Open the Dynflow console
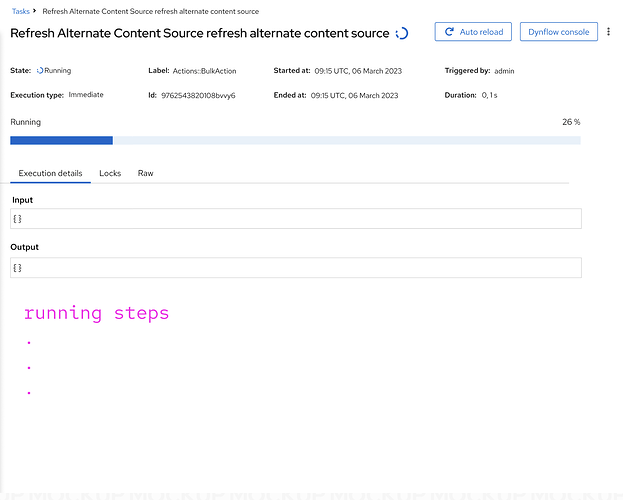 (x=558, y=32)
